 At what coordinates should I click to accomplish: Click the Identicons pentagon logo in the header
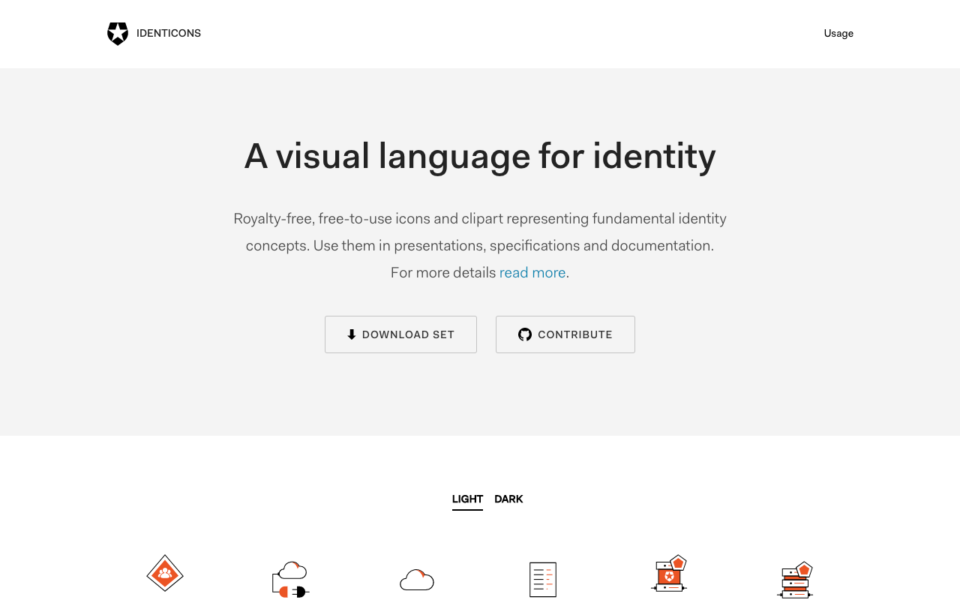pos(117,33)
